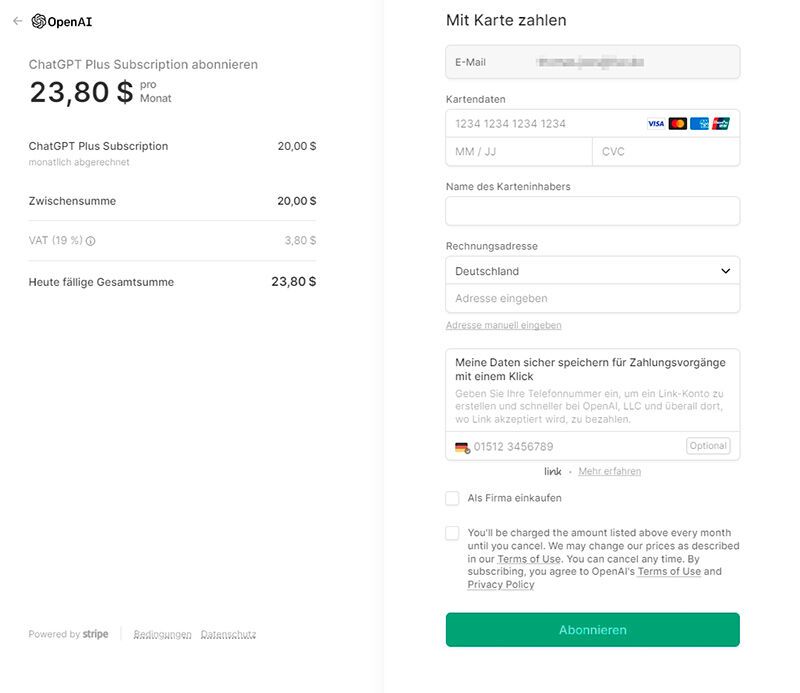Click the American Express card icon
The image size is (800, 693).
coord(699,123)
